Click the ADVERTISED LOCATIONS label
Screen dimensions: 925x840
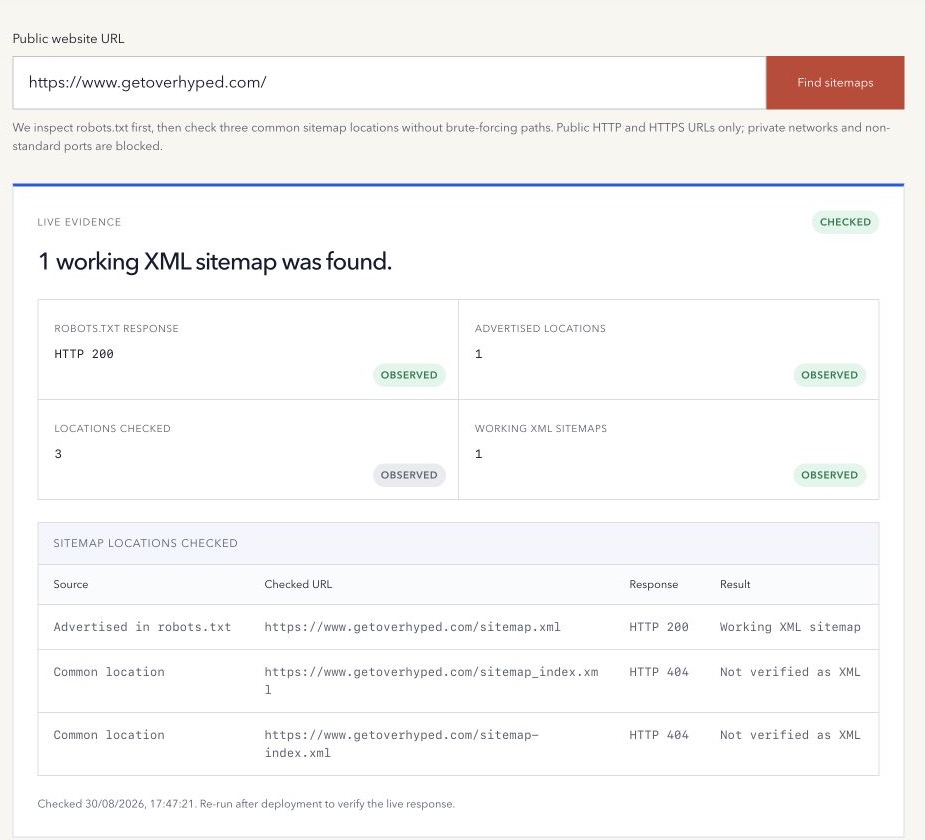click(x=540, y=329)
